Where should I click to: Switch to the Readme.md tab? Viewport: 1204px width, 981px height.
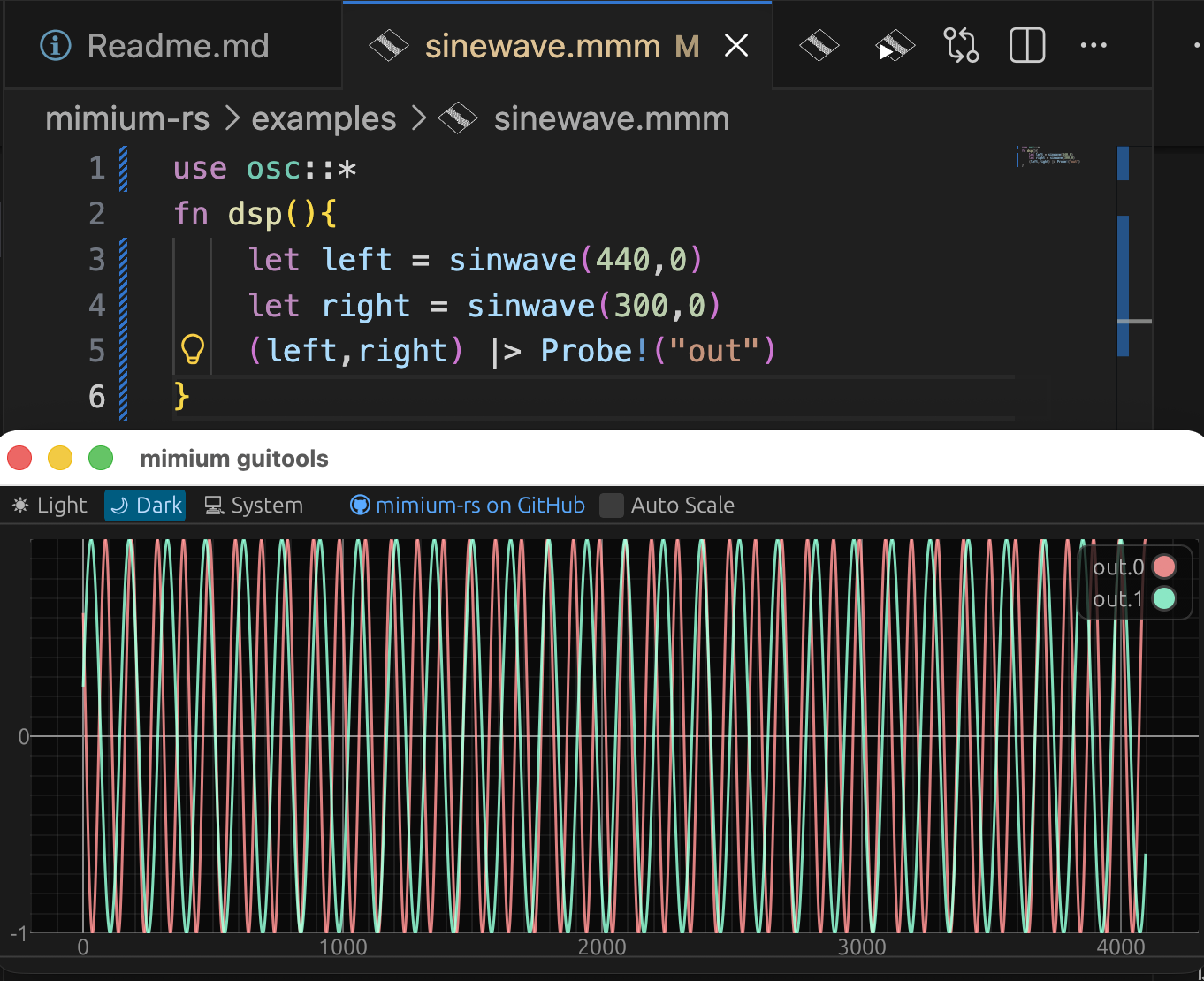[x=177, y=46]
